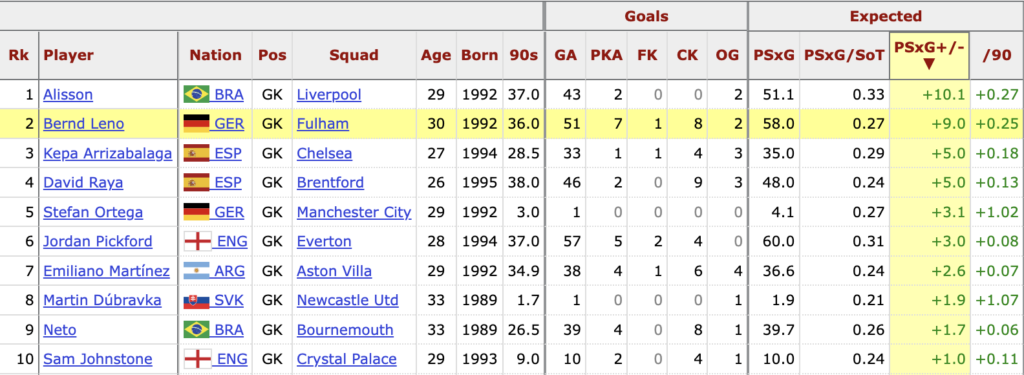Screen dimensions: 1024x375
Task: Click Brazil flag in Neto row
Action: click(197, 330)
